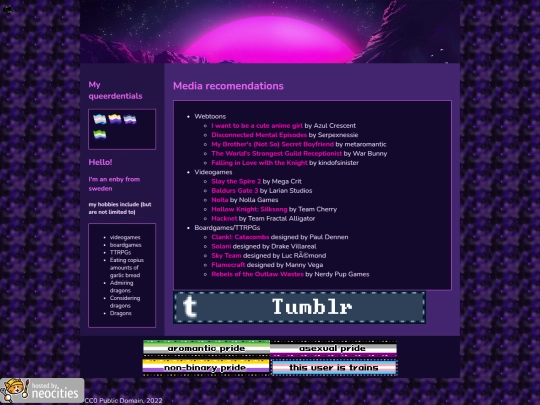Open 'Falling in Love with the Knight' link
The height and width of the screenshot is (405, 540).
(x=259, y=163)
